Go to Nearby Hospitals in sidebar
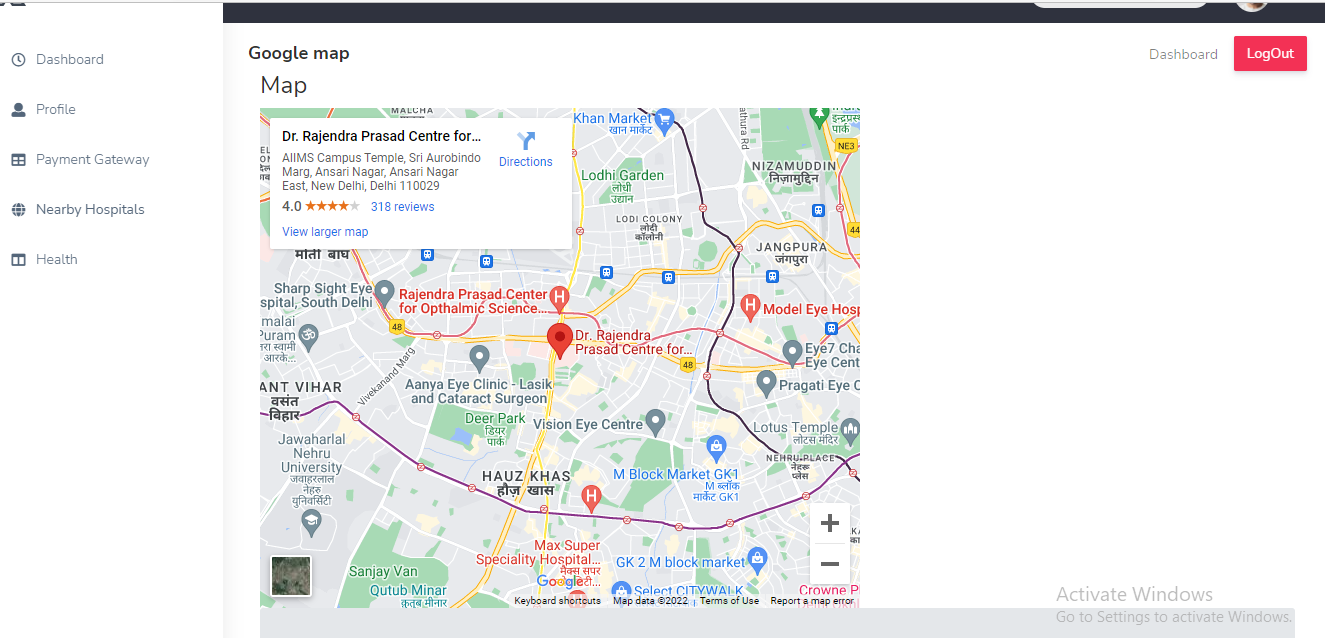 coord(90,209)
